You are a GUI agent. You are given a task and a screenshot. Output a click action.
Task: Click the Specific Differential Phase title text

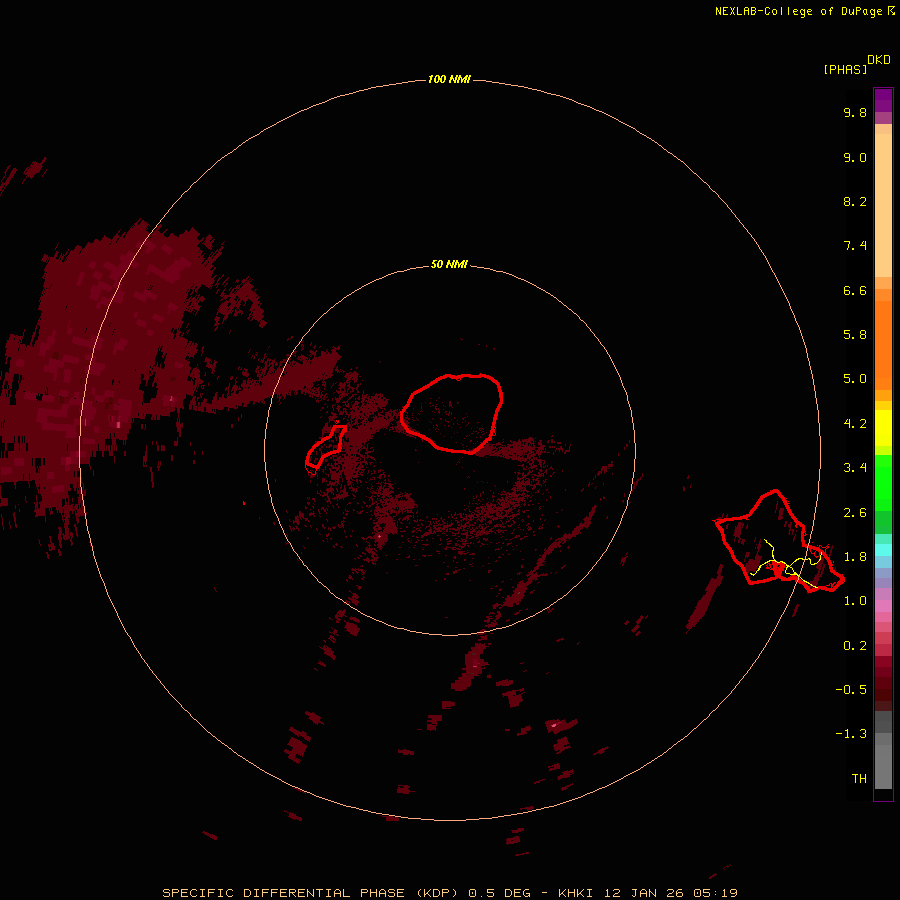[450, 893]
